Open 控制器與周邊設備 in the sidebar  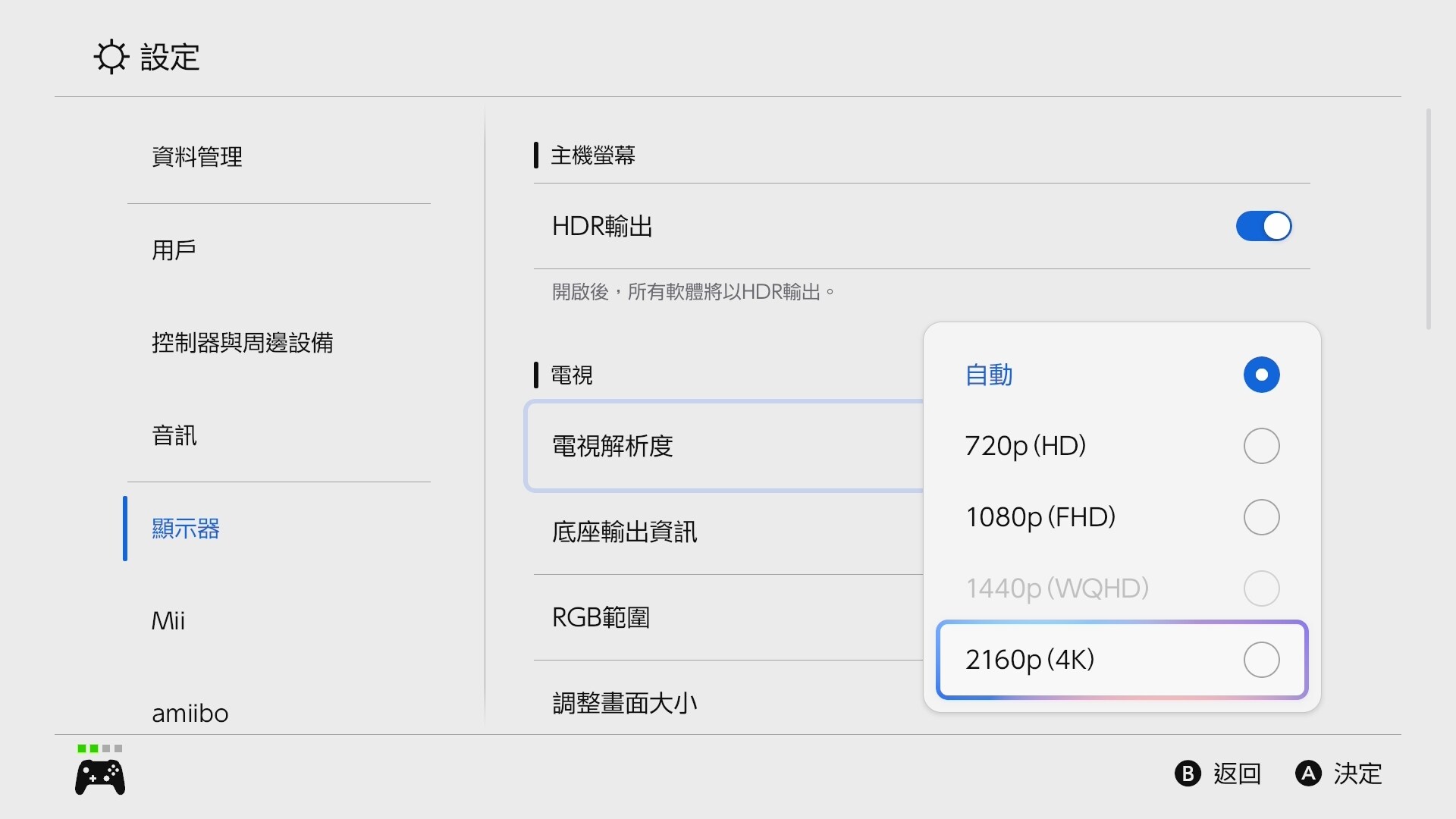point(243,343)
